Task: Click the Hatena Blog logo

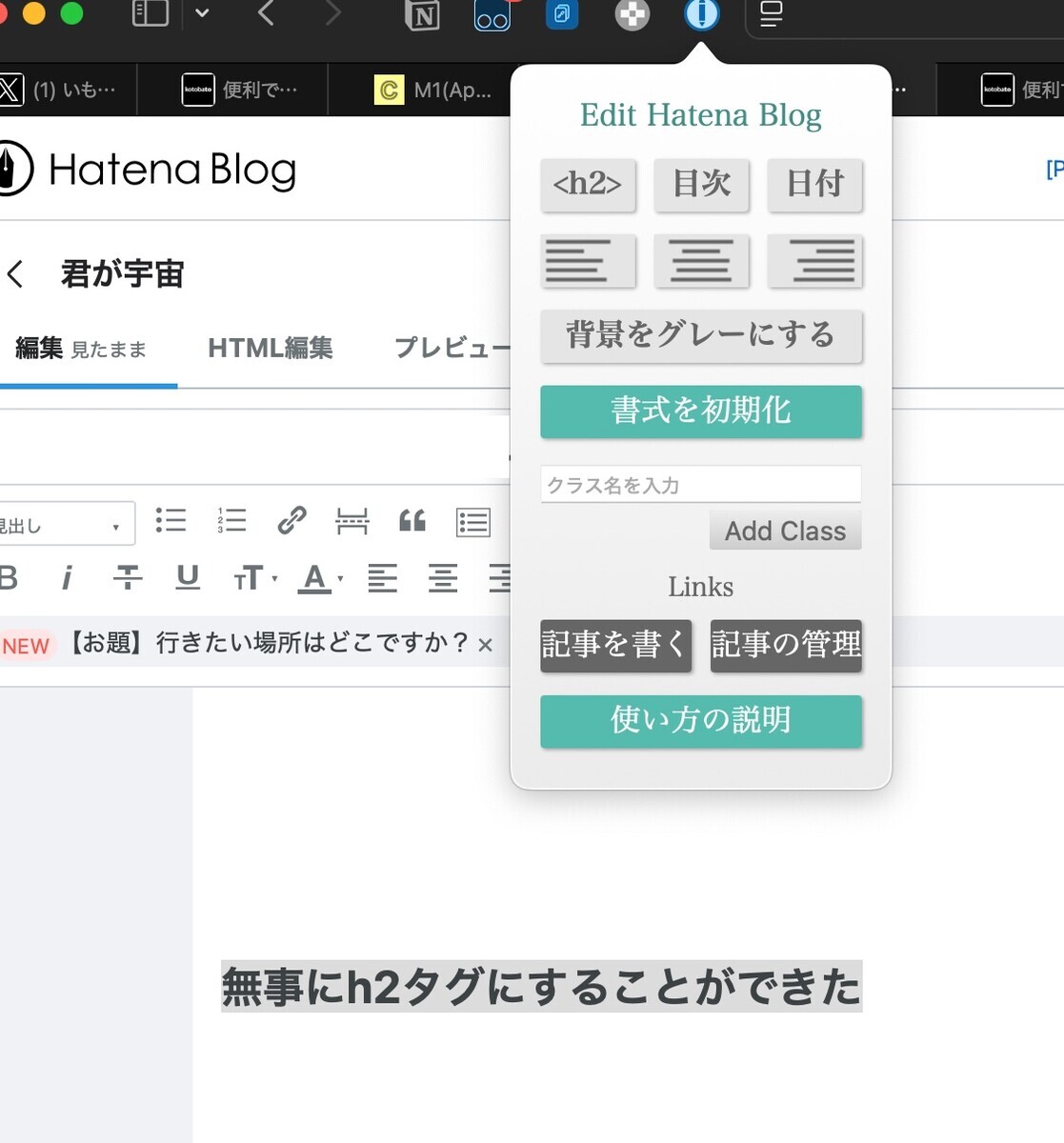Action: [x=148, y=170]
